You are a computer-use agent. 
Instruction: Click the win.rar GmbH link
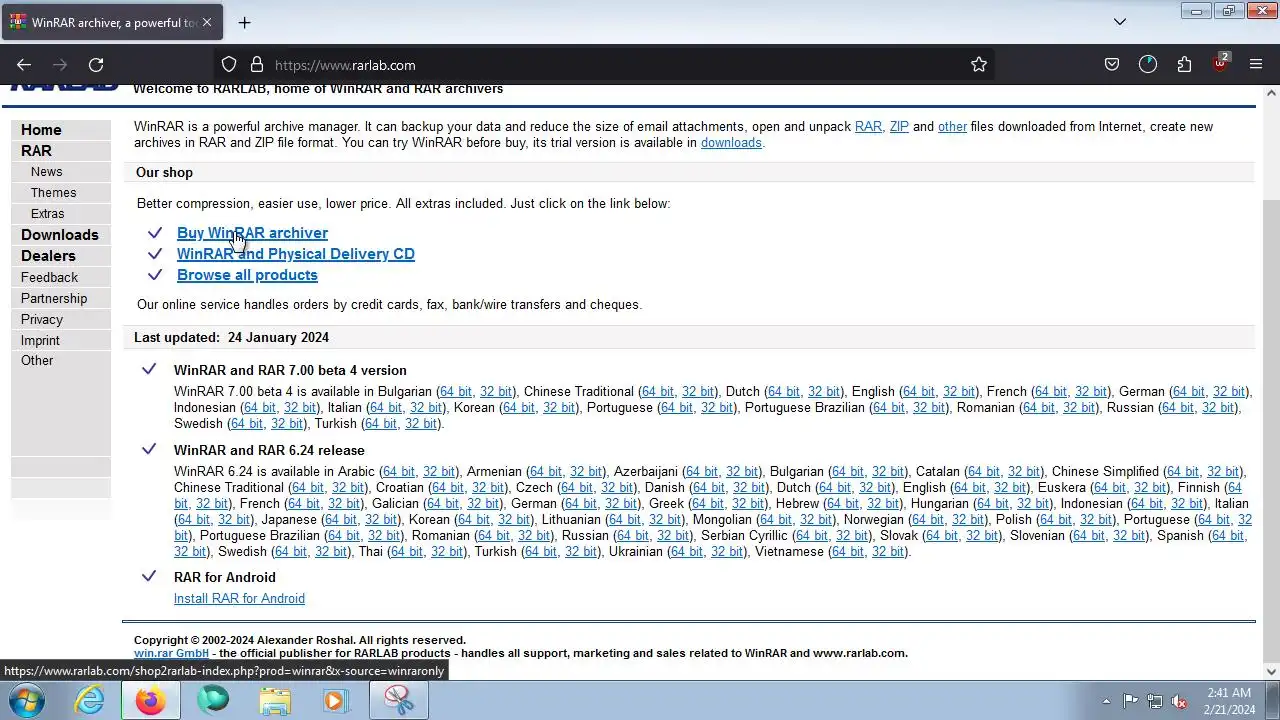tap(171, 653)
